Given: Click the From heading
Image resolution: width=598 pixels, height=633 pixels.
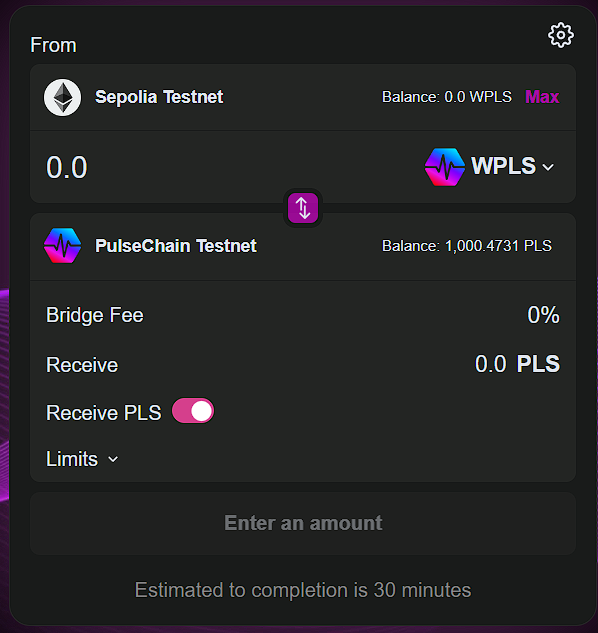Looking at the screenshot, I should coord(53,45).
